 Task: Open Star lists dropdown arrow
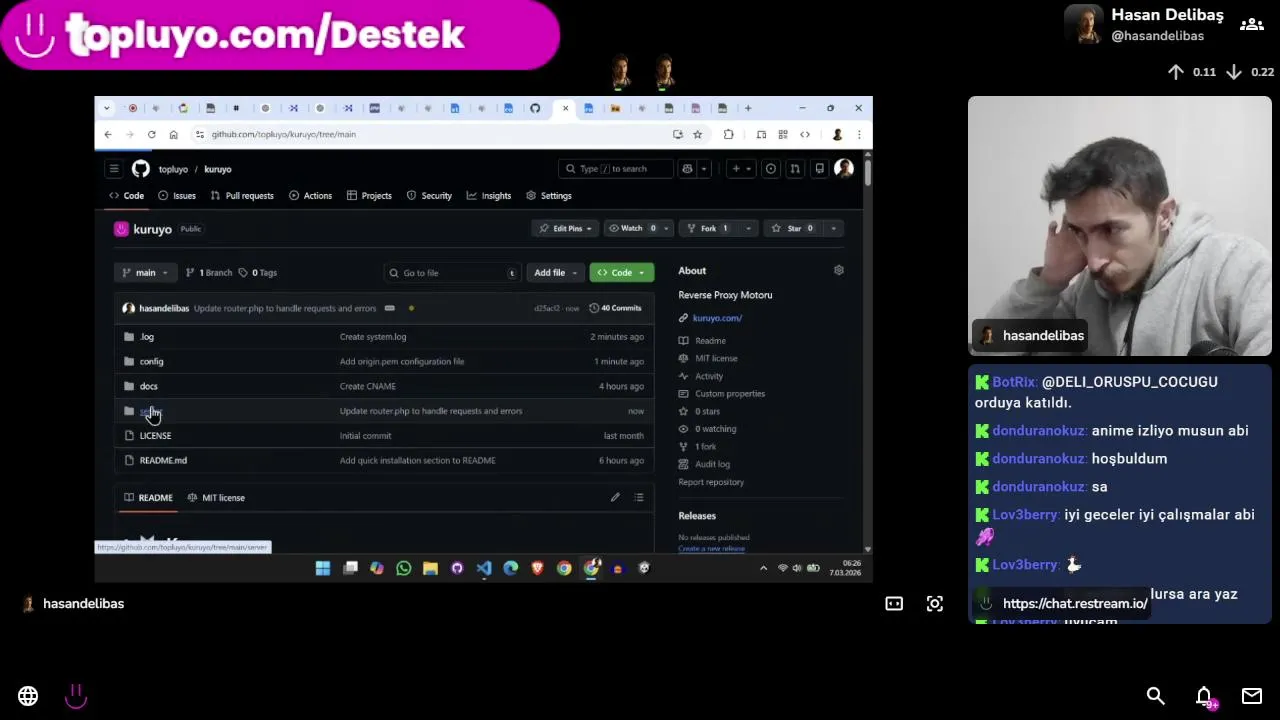pyautogui.click(x=833, y=228)
